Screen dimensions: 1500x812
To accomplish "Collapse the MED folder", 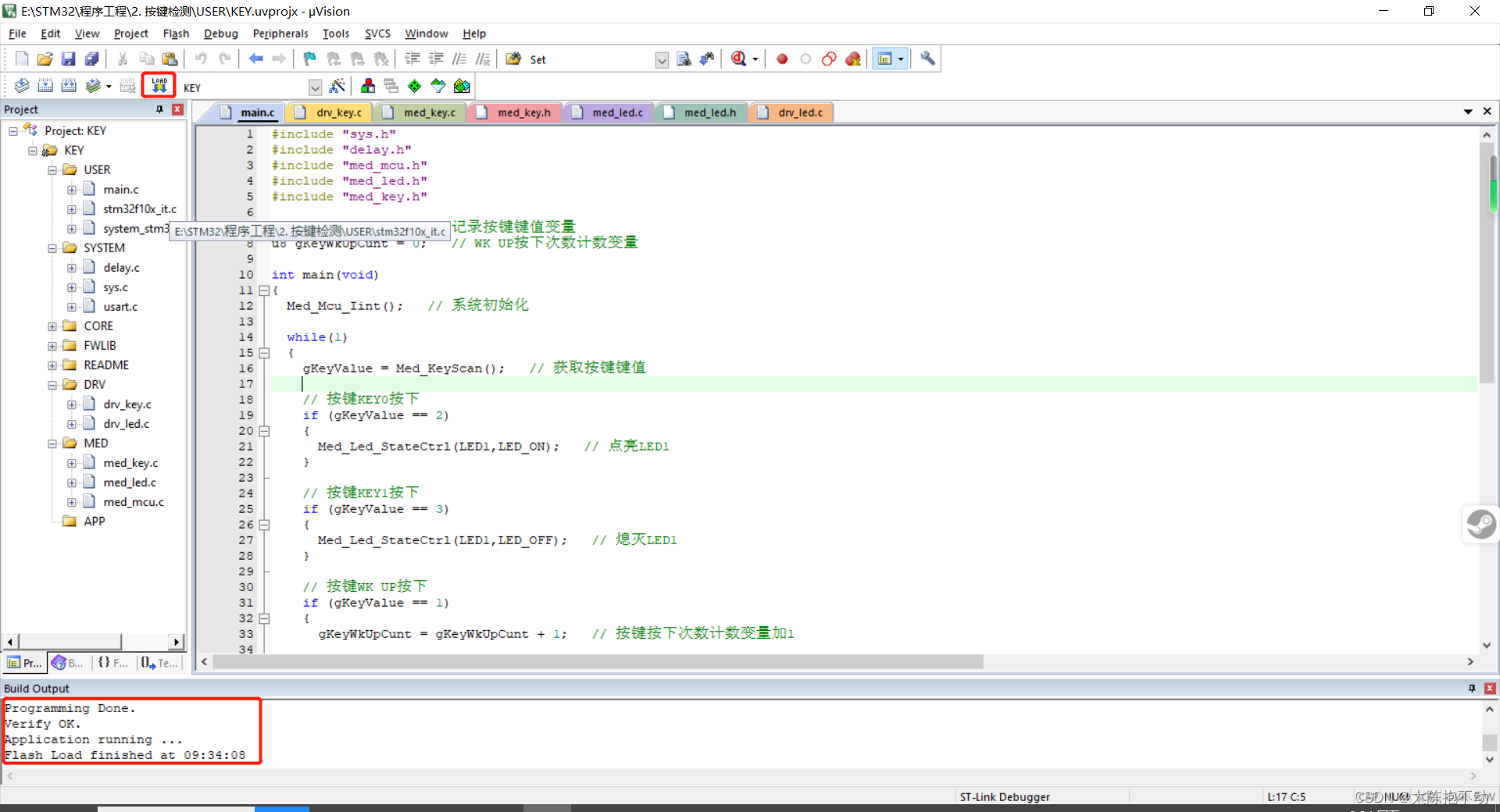I will pyautogui.click(x=52, y=443).
